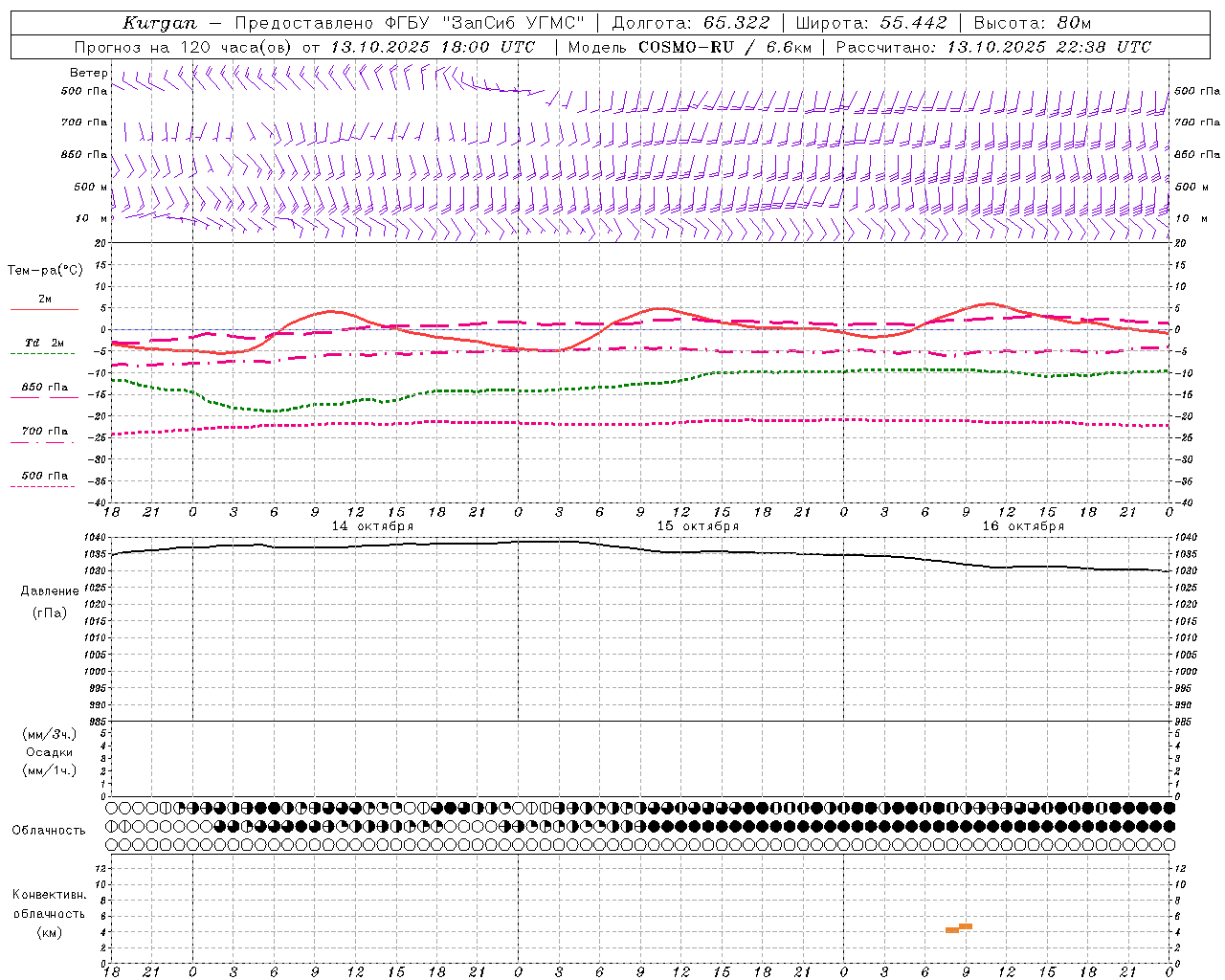Click the "Долгота: 65.322" header field
Image resolution: width=1225 pixels, height=980 pixels.
tap(690, 23)
